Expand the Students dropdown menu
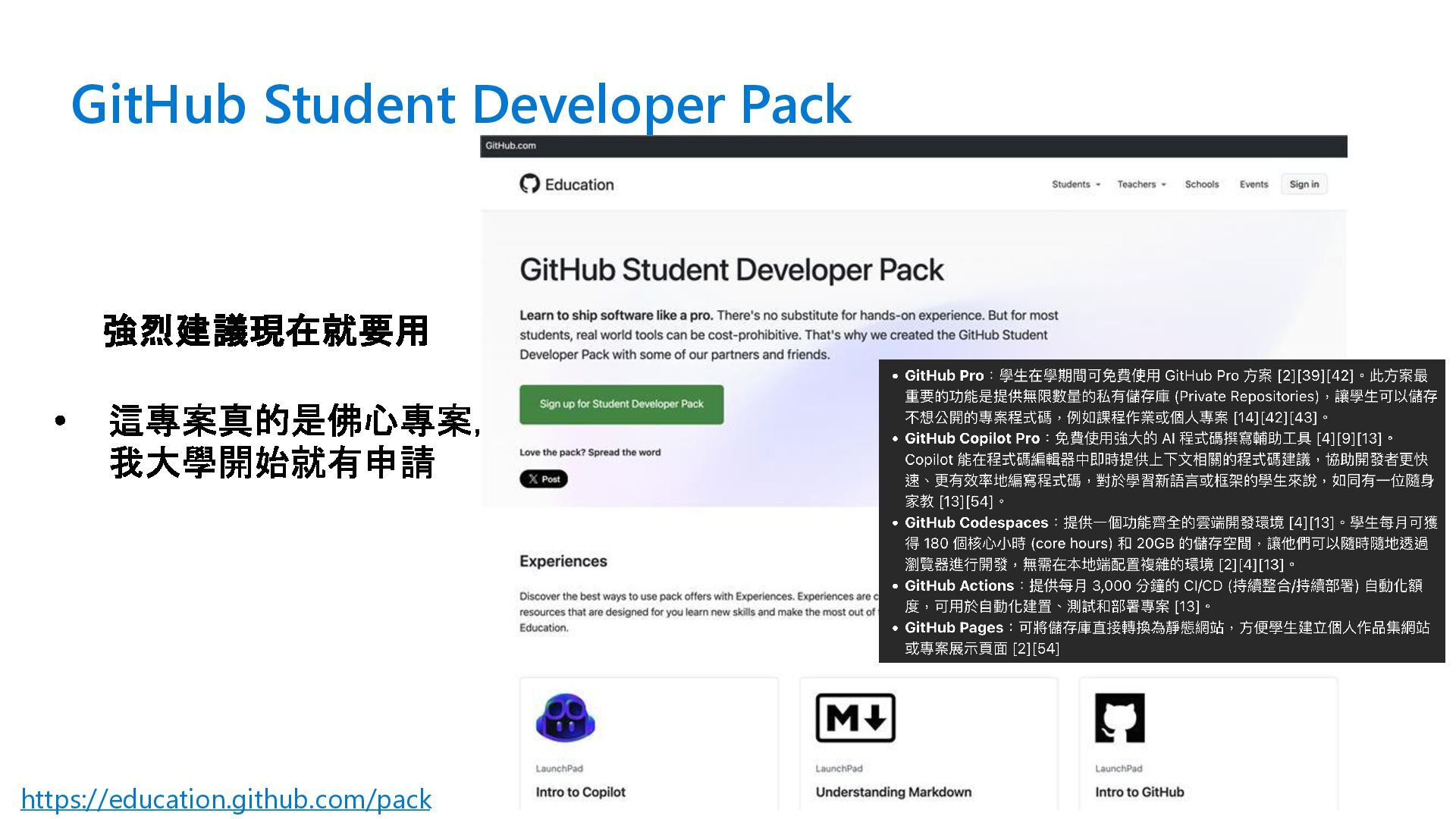This screenshot has height=819, width=1456. pyautogui.click(x=1075, y=184)
